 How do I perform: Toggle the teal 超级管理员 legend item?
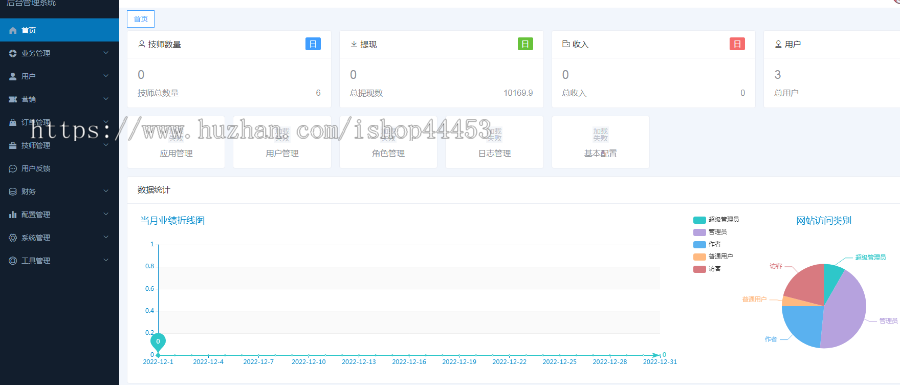716,220
